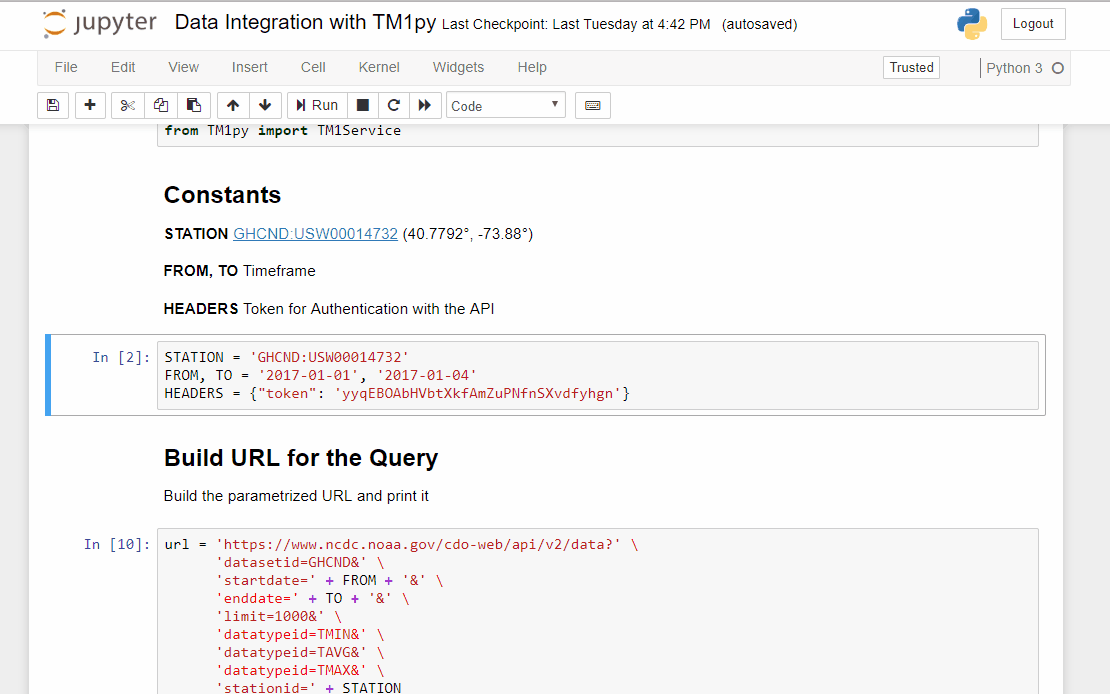This screenshot has height=694, width=1110.
Task: Insert a cell below with plus icon
Action: 90,105
